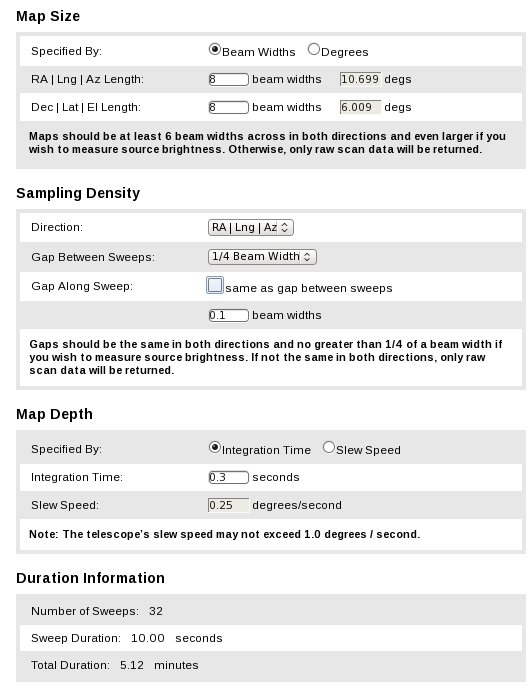This screenshot has height=686, width=532.
Task: Enable same as gap between sweeps checkbox
Action: [215, 285]
